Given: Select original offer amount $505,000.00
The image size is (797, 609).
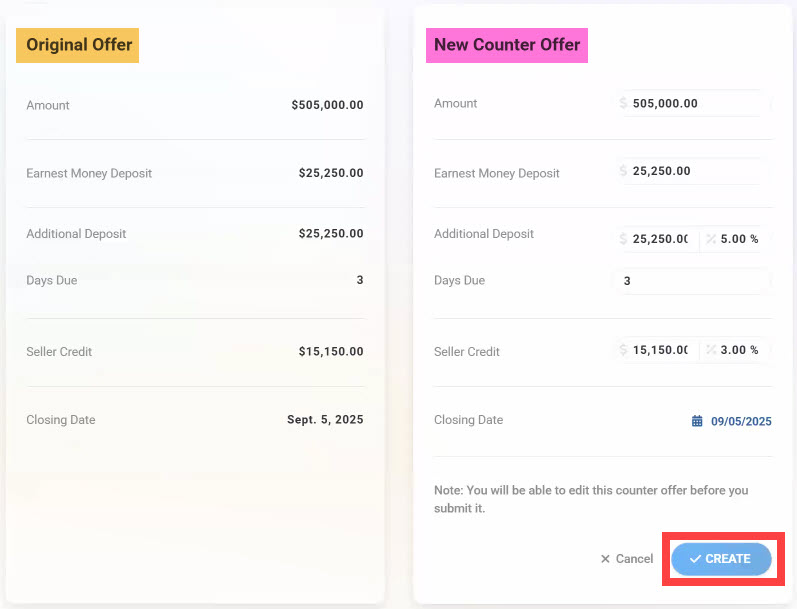Looking at the screenshot, I should [327, 105].
